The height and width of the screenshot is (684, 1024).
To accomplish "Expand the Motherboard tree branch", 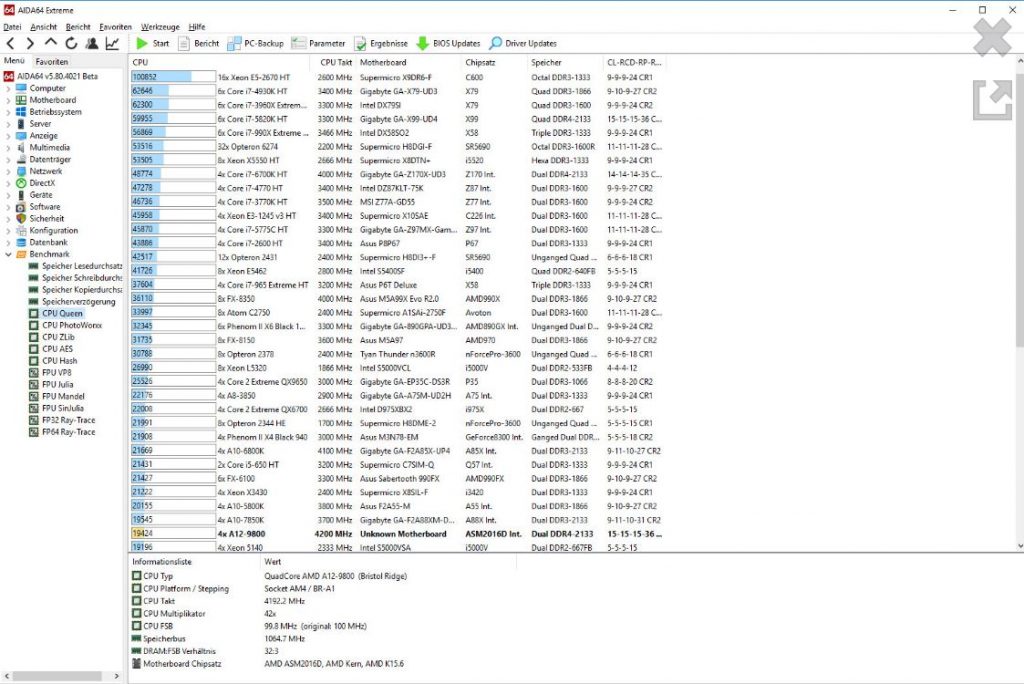I will point(9,100).
